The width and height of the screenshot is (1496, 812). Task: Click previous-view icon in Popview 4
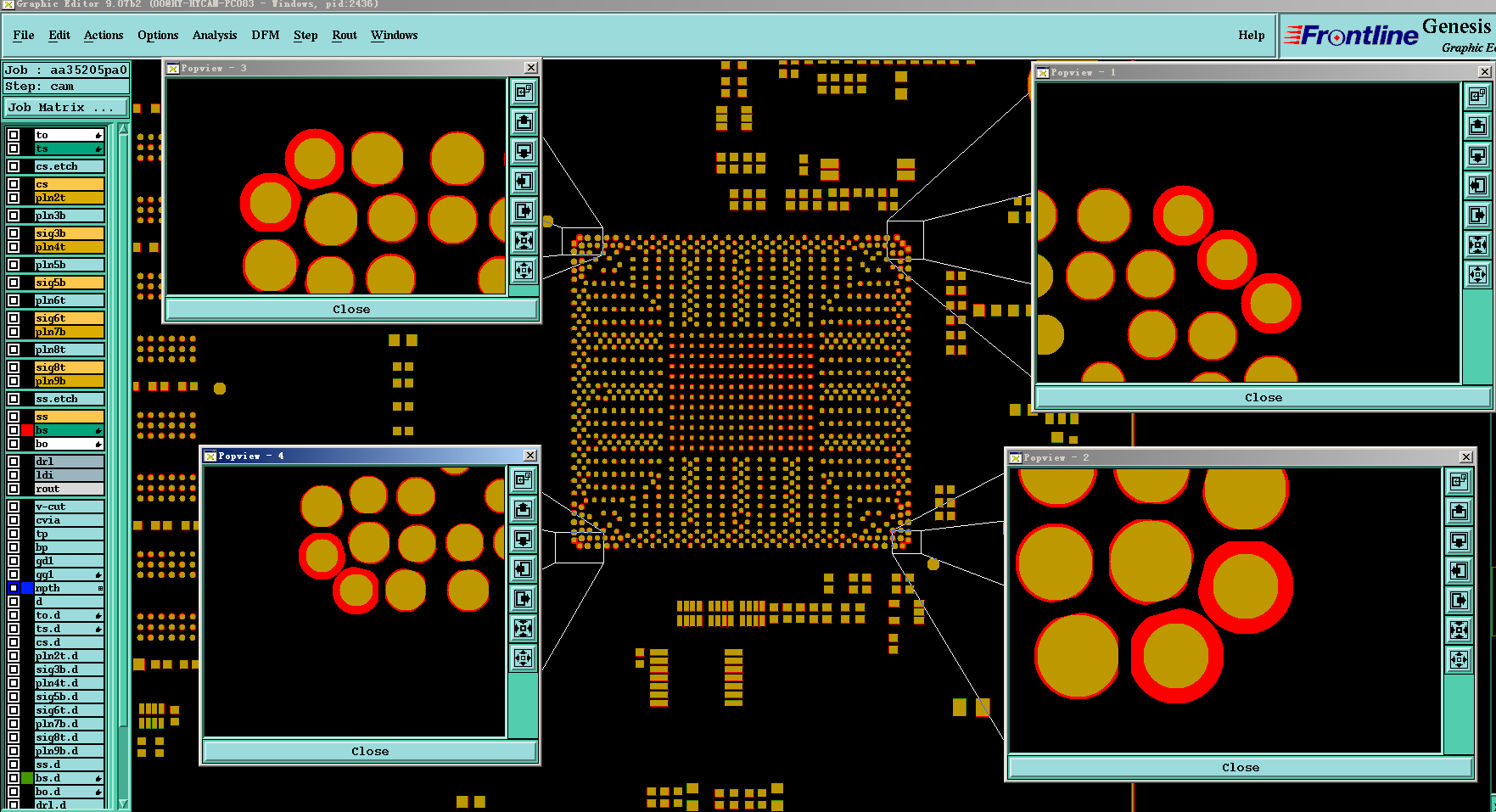click(524, 479)
